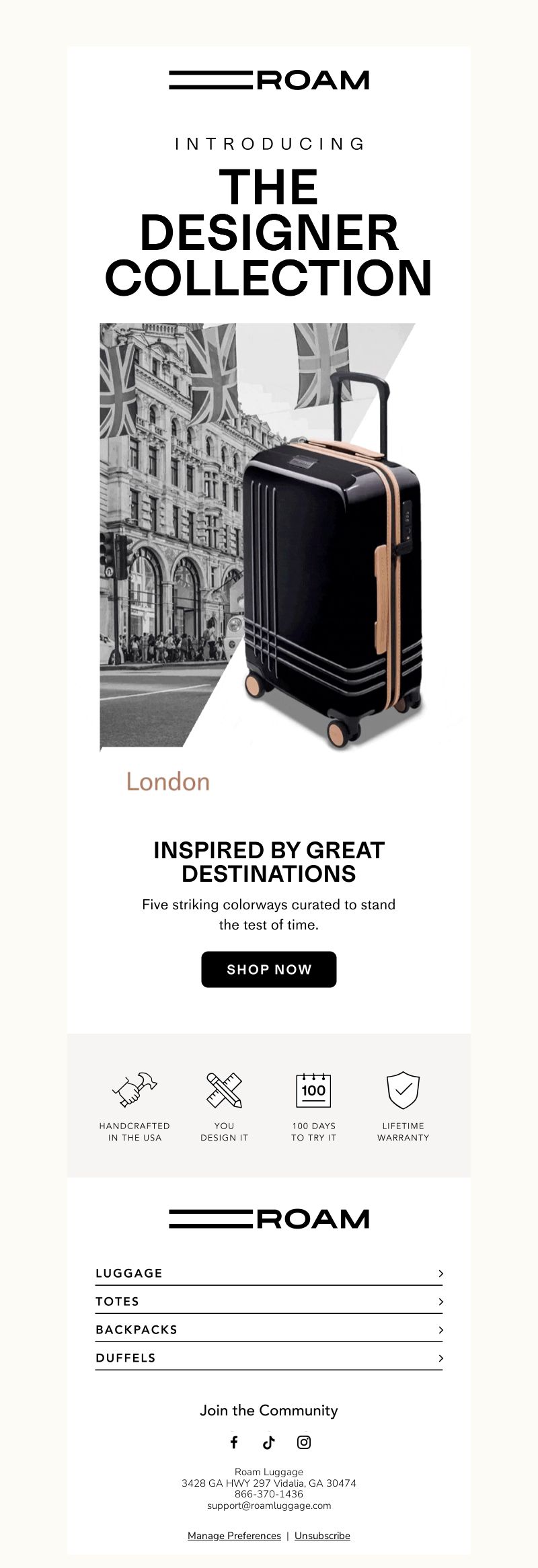
Task: Expand the Duffels chevron arrow
Action: 440,1358
